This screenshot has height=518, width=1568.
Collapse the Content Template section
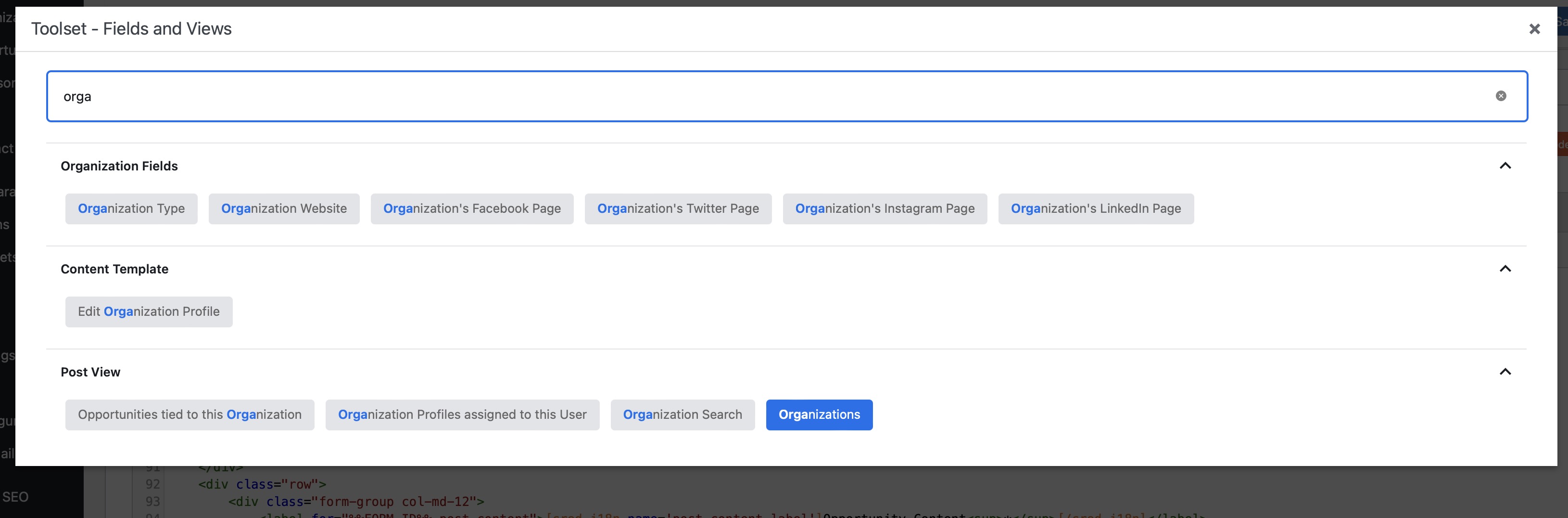point(1505,269)
